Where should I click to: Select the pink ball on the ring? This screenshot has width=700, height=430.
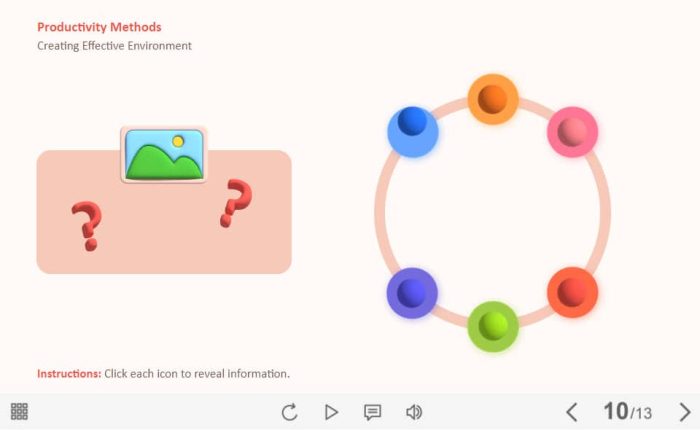pos(572,132)
